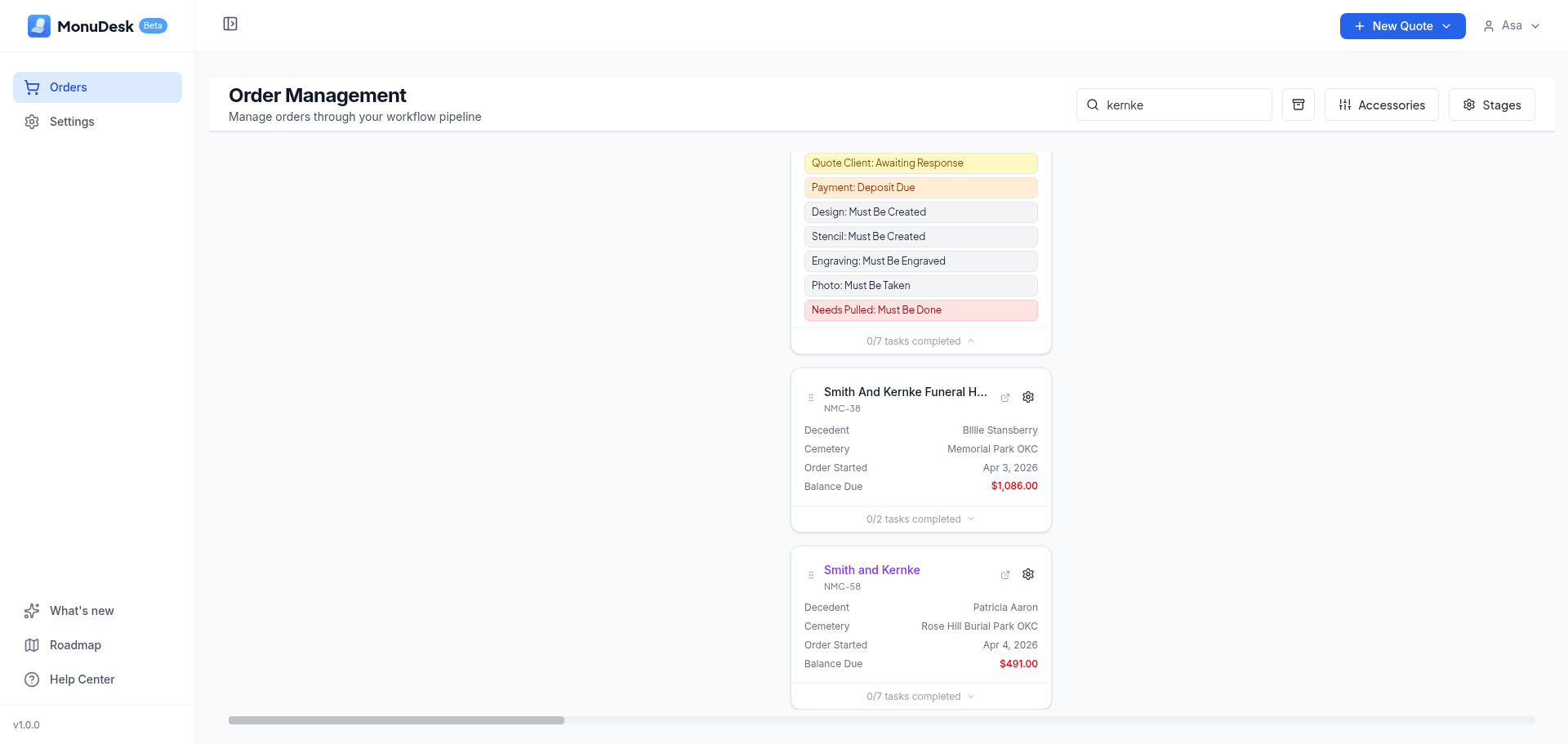
Task: Open the New Quote dropdown button
Action: [x=1402, y=26]
